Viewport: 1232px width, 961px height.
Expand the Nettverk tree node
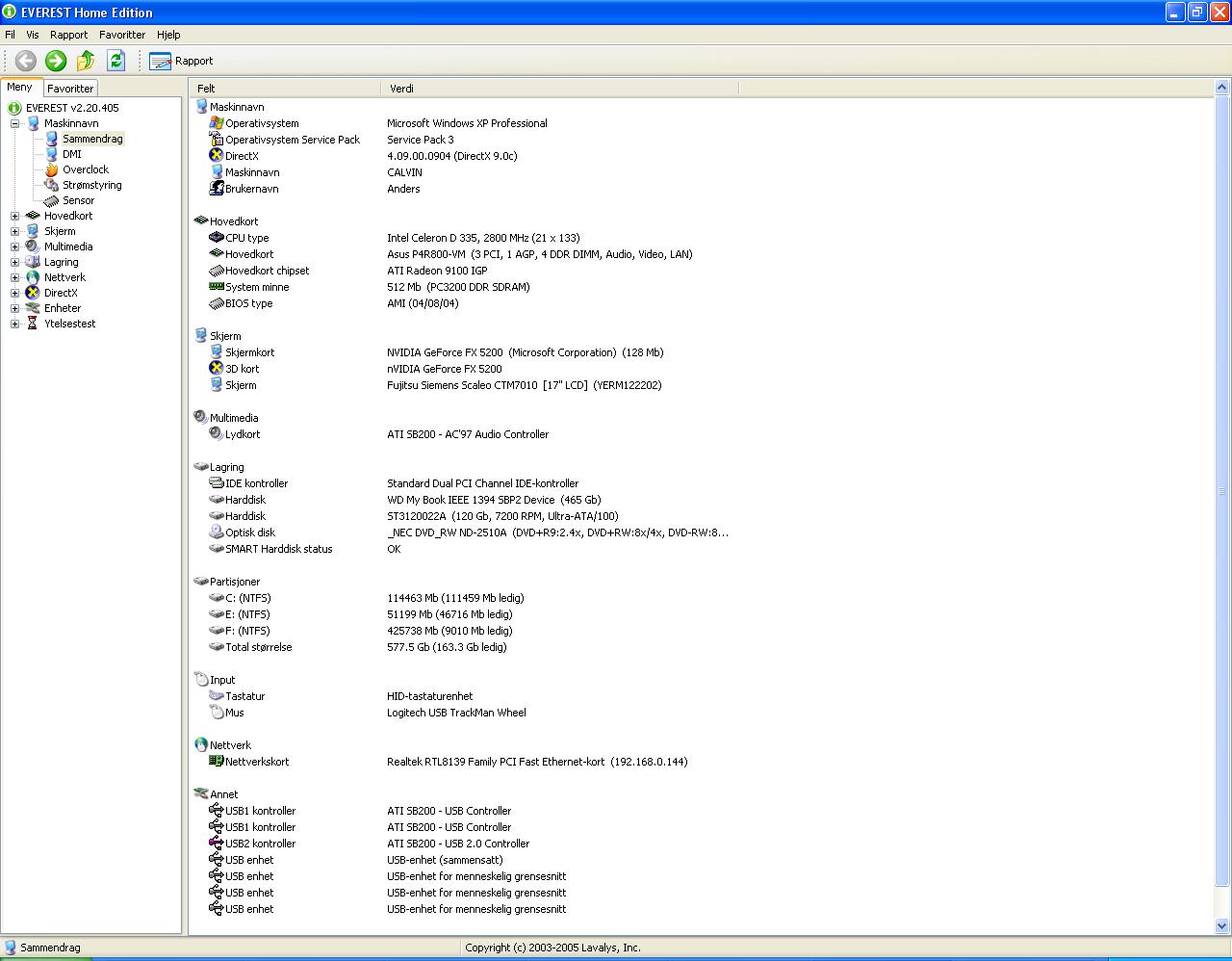14,277
